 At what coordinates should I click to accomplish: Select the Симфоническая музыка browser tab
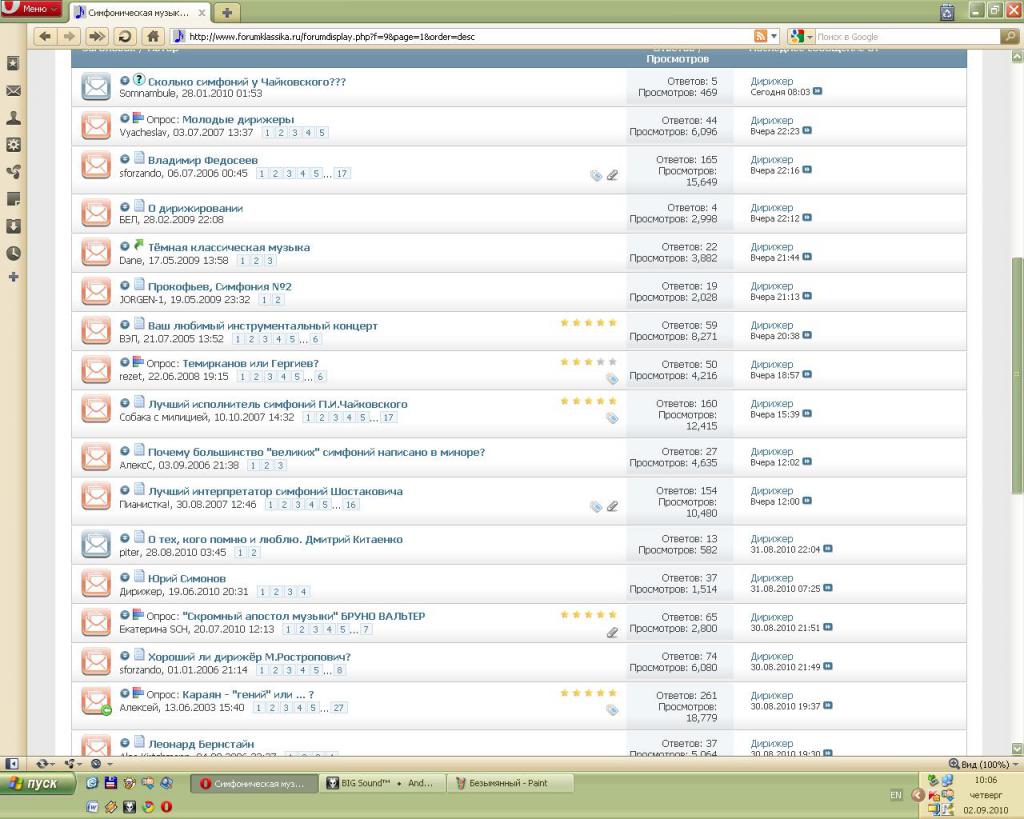coord(140,12)
